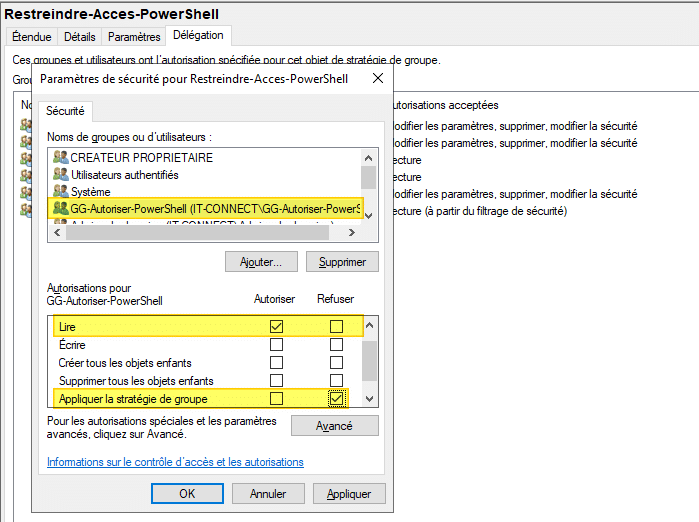Close the security settings dialog

[376, 78]
